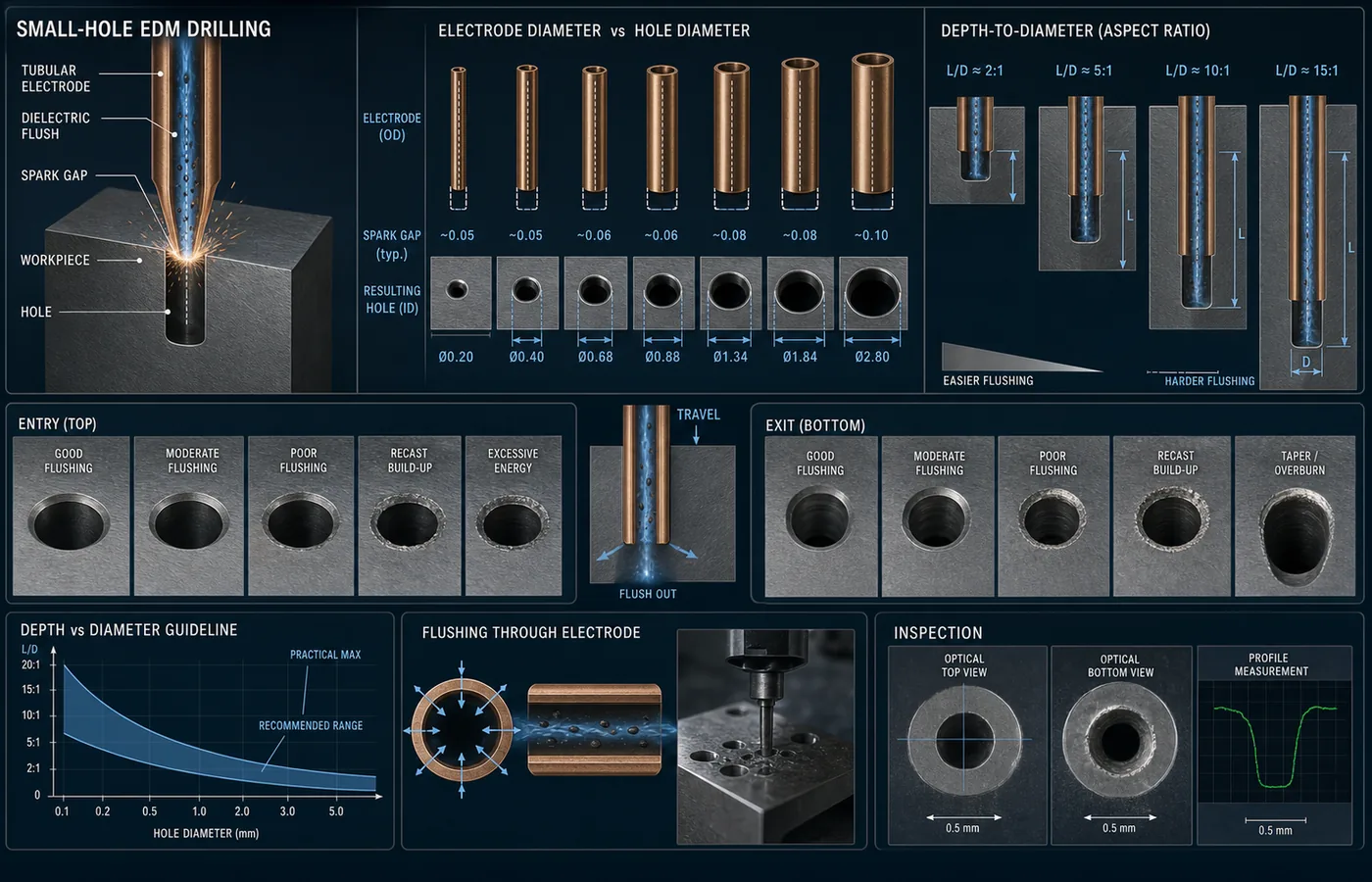Click the L/D ≈ 15:1 aspect ratio label

[x=1306, y=71]
